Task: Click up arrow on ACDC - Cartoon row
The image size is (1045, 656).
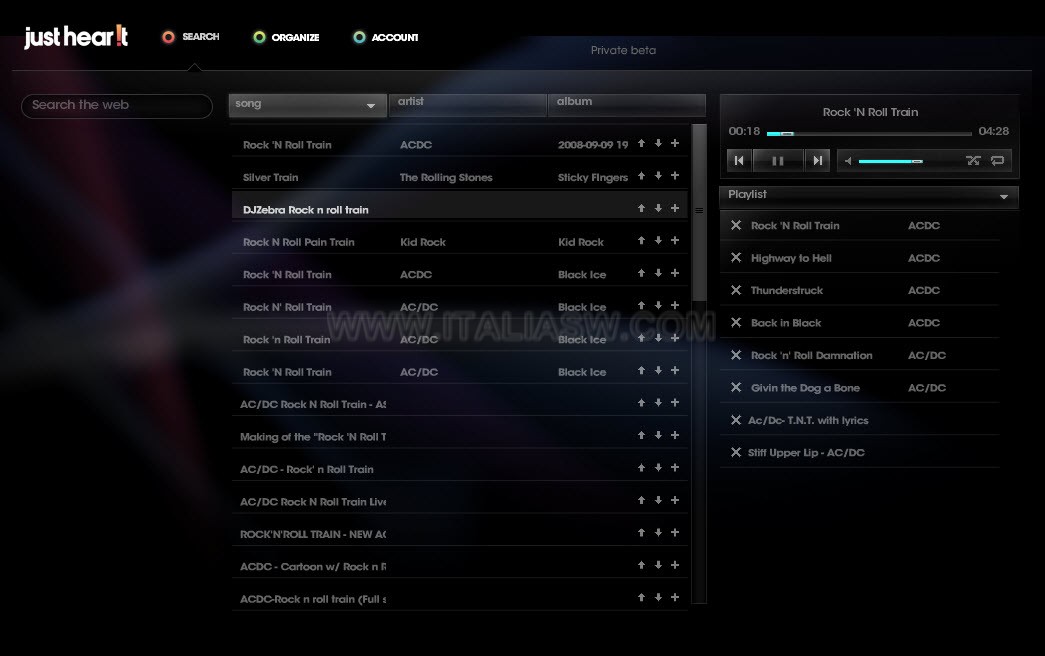Action: [x=641, y=565]
